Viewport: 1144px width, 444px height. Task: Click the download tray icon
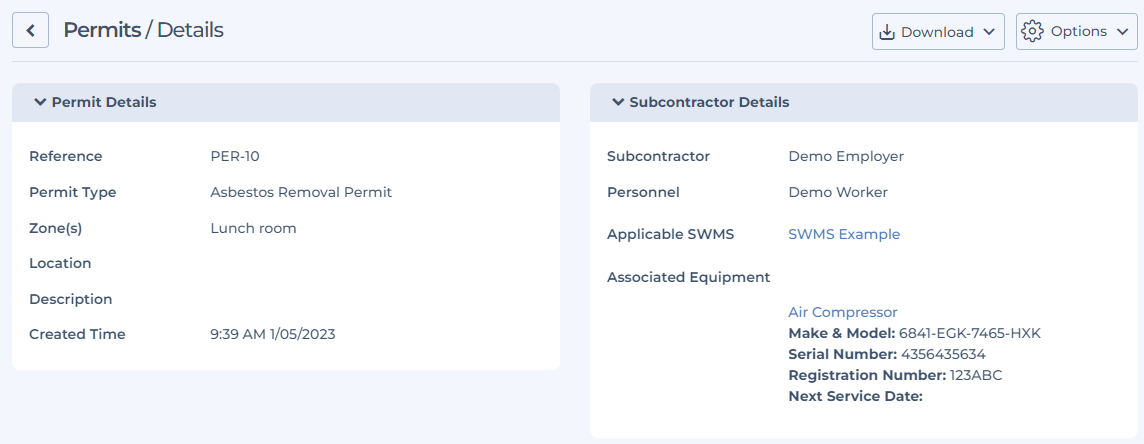(x=887, y=32)
